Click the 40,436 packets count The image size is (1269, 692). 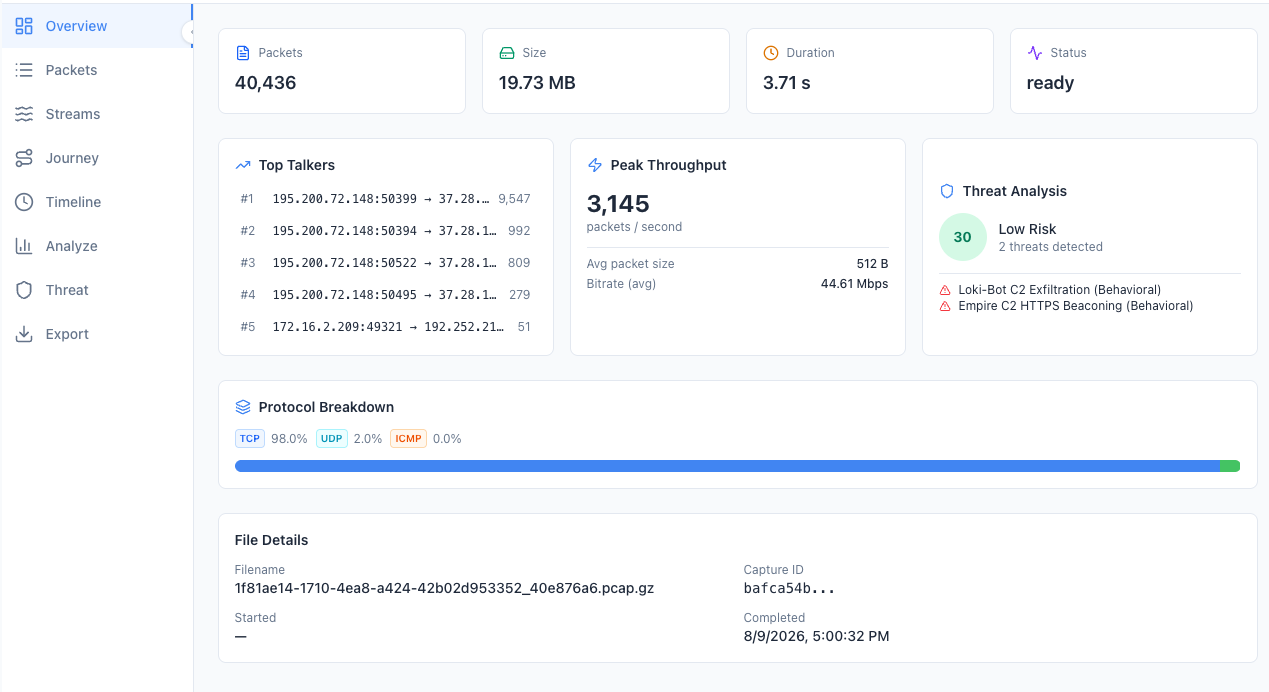click(x=265, y=83)
